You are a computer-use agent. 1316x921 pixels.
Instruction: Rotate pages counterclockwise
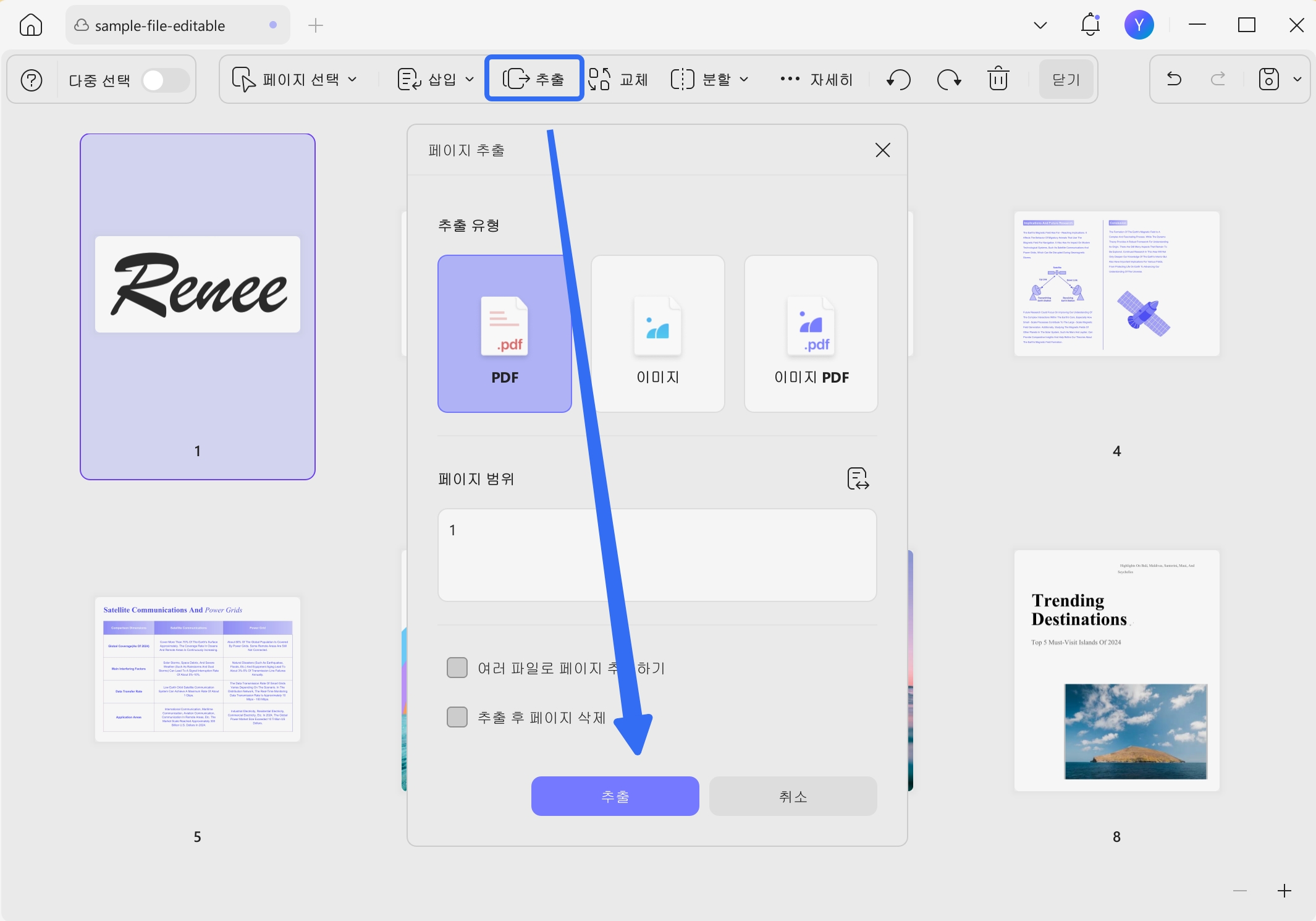[899, 80]
